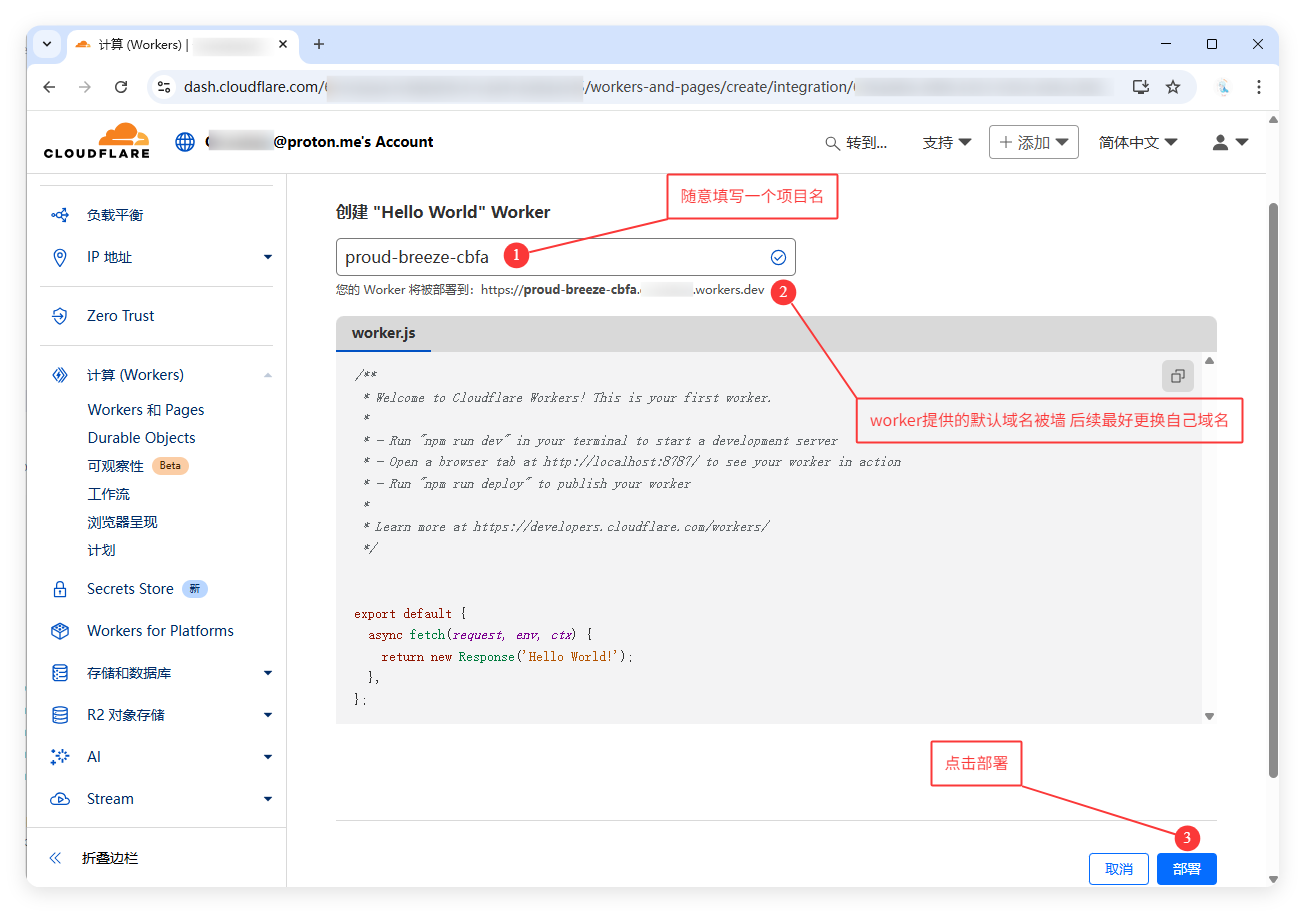Screen dimensions: 1304x912
Task: Open the user profile icon menu
Action: coord(1230,142)
